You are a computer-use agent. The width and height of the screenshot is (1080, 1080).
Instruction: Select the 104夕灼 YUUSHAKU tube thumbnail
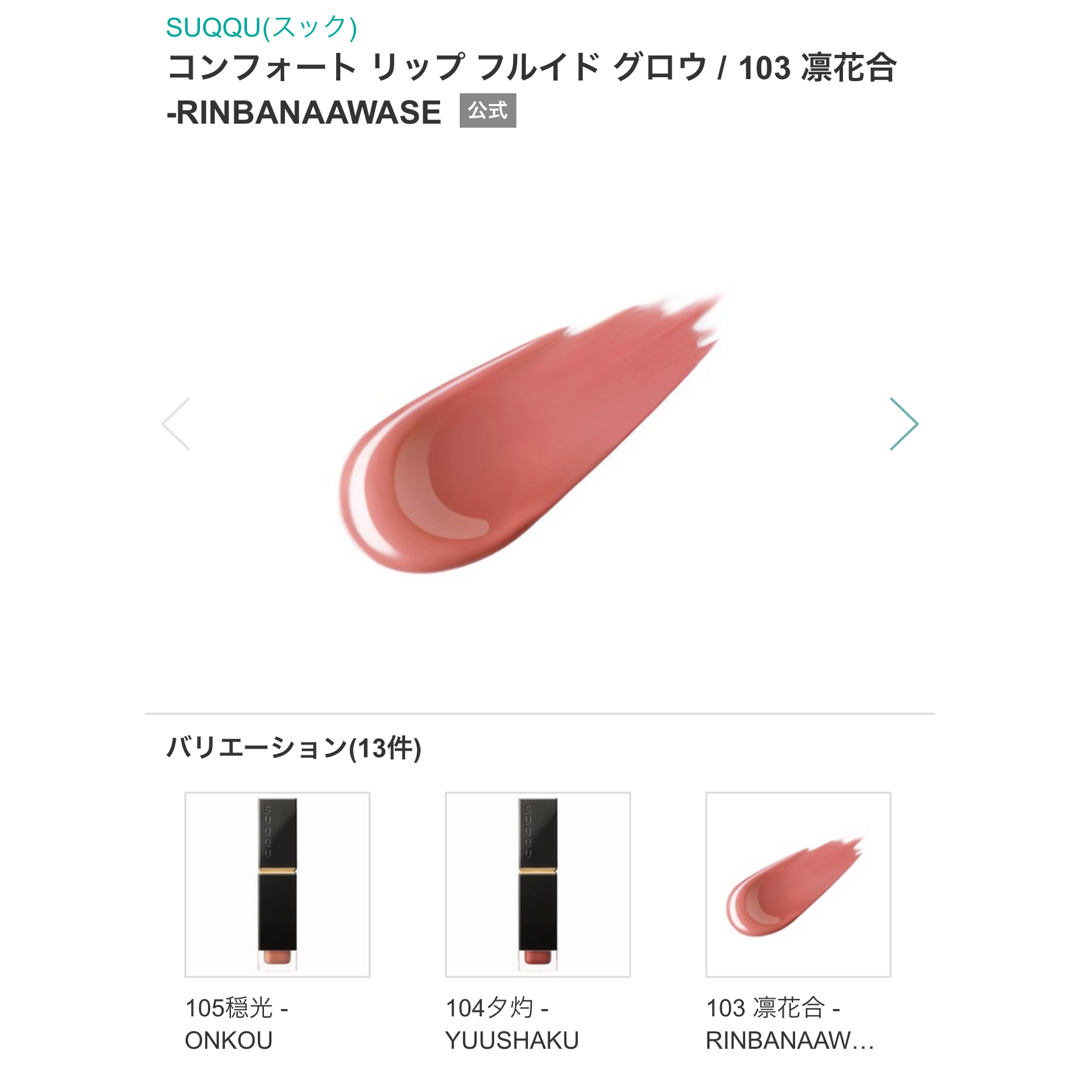[x=538, y=884]
